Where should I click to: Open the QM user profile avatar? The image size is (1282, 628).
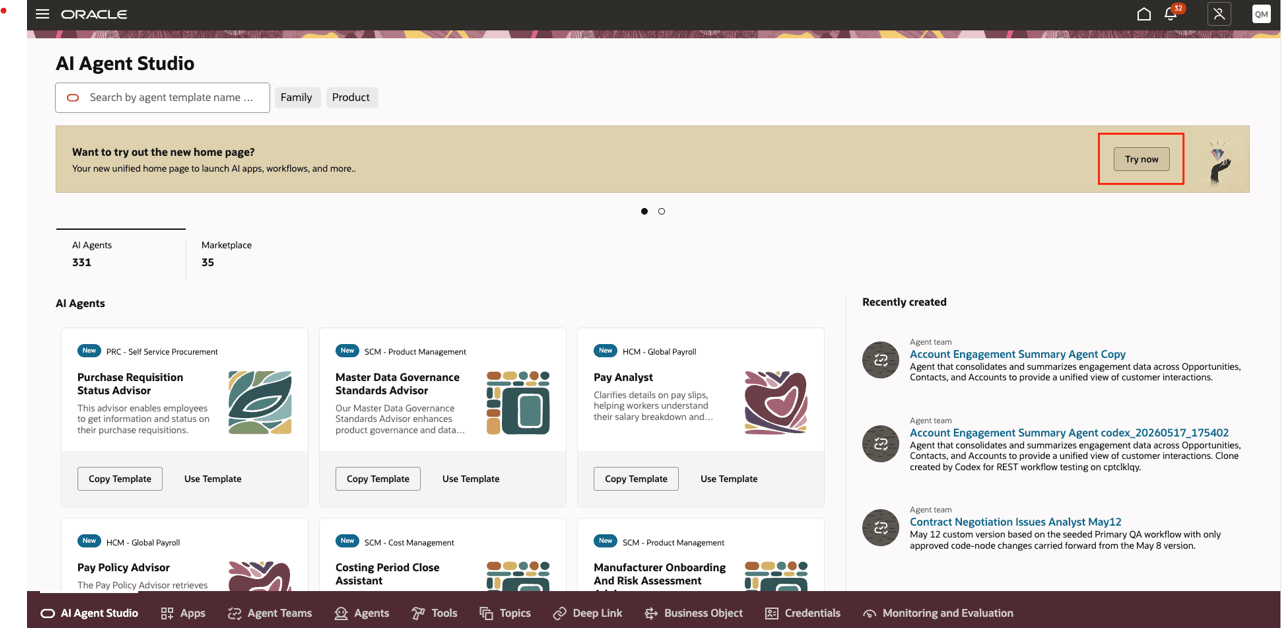(x=1261, y=14)
